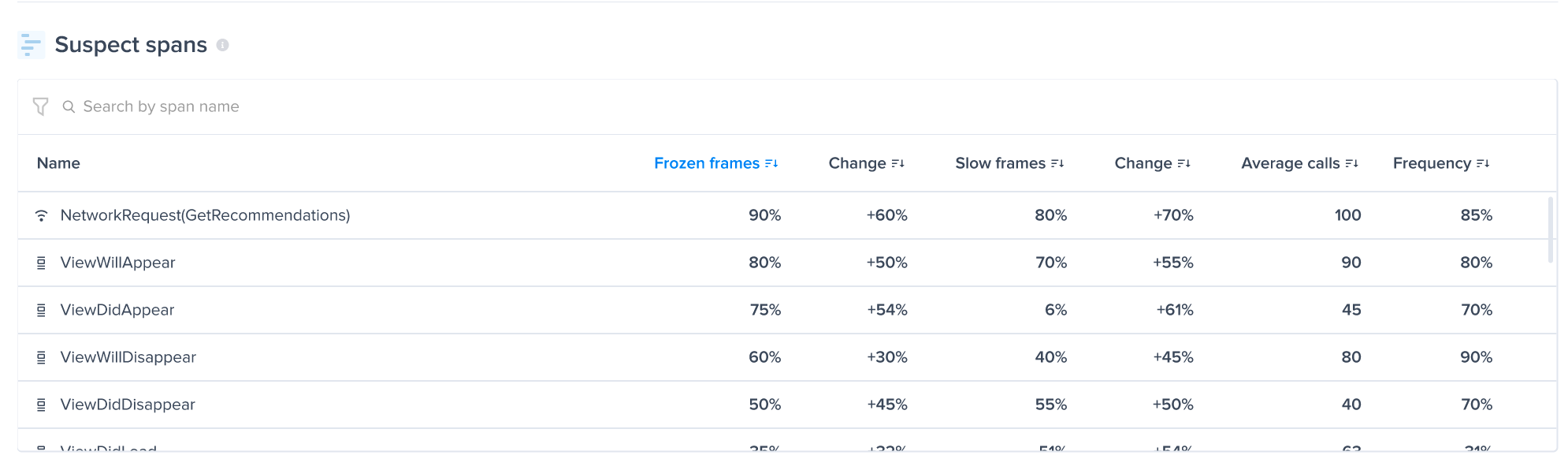Screen dimensions: 1568x470
Task: Click the span icon beside ViewDidAppear
Action: pyautogui.click(x=42, y=310)
